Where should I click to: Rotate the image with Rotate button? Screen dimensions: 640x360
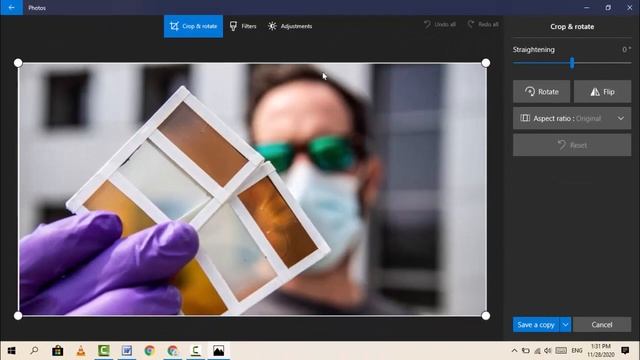point(541,91)
